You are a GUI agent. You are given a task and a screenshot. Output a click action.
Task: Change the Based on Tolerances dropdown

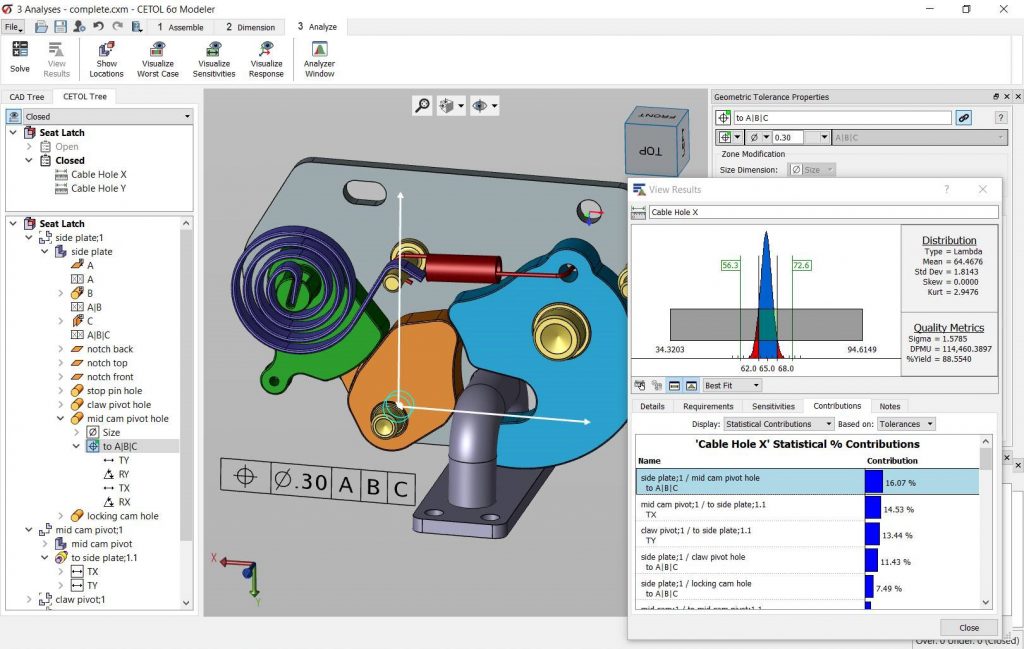point(905,424)
